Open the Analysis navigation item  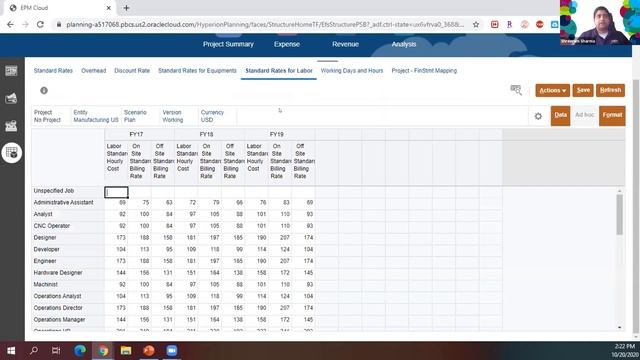coord(404,44)
